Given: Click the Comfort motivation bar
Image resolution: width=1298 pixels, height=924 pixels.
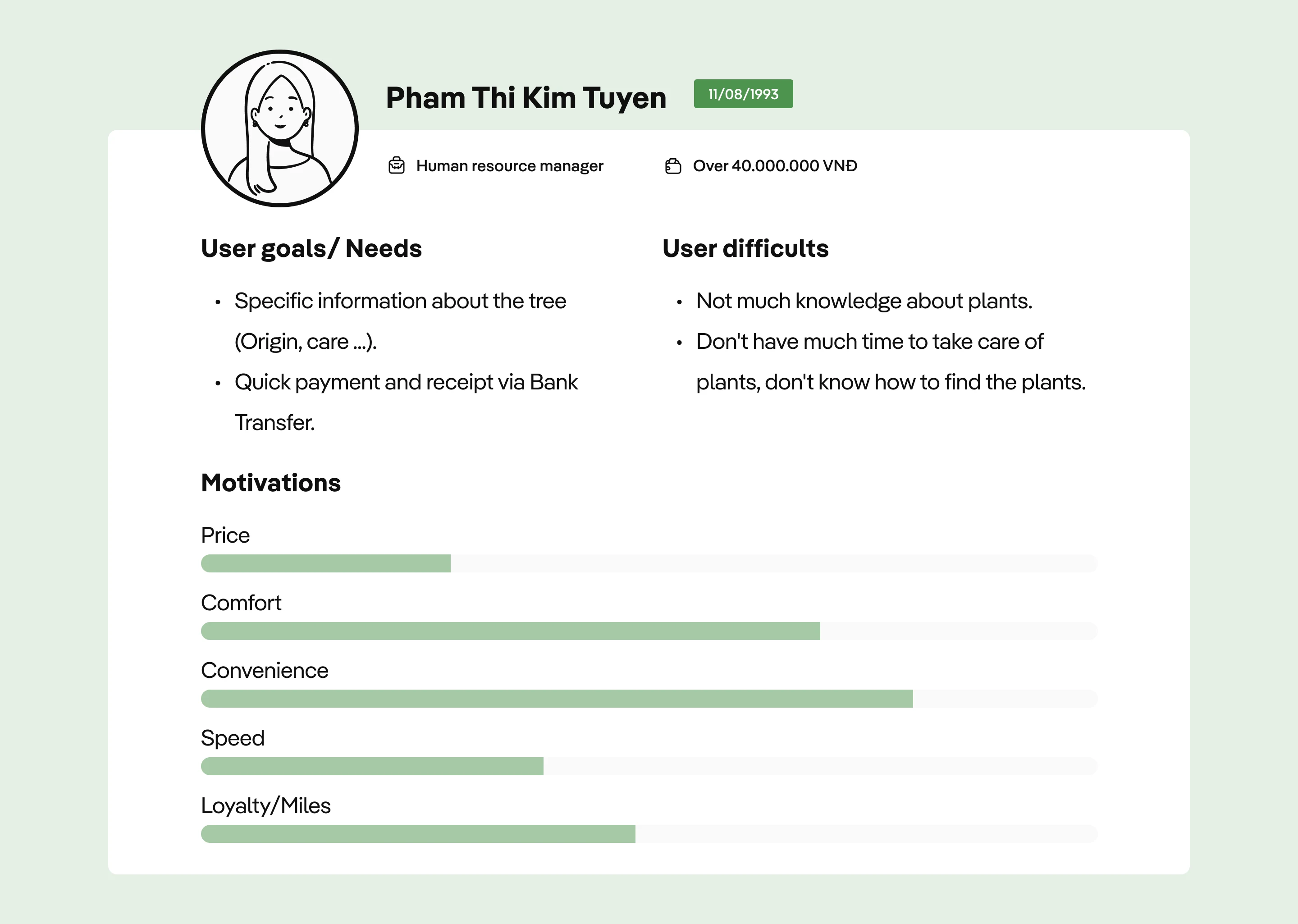Looking at the screenshot, I should (649, 631).
